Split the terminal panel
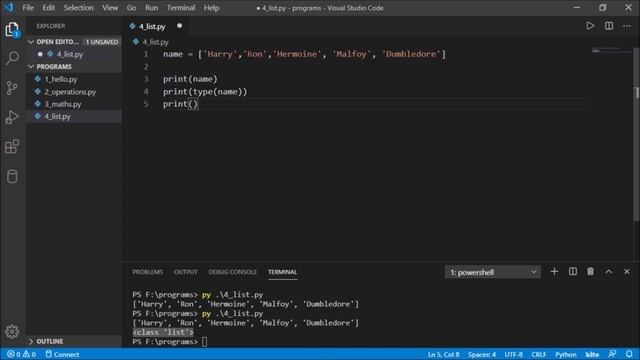Image resolution: width=640 pixels, height=360 pixels. pos(573,272)
